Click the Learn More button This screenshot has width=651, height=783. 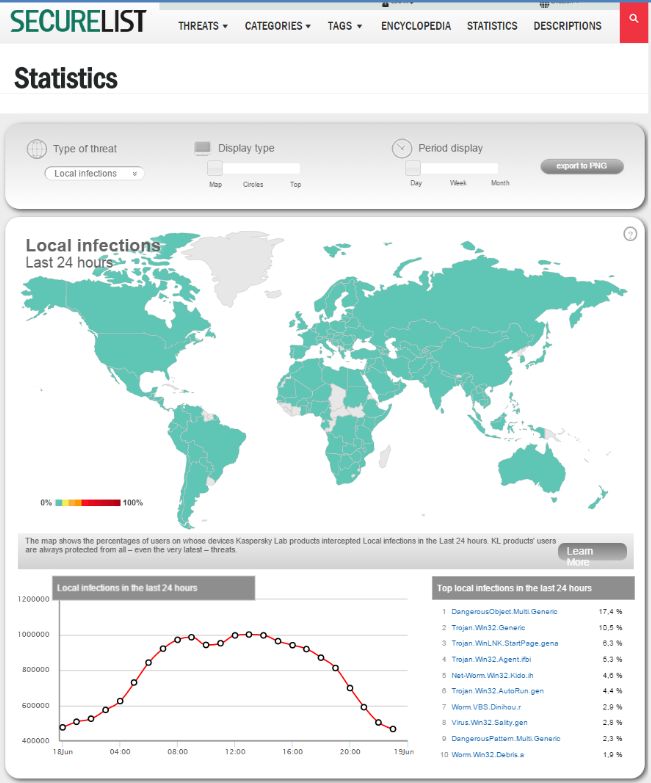592,552
